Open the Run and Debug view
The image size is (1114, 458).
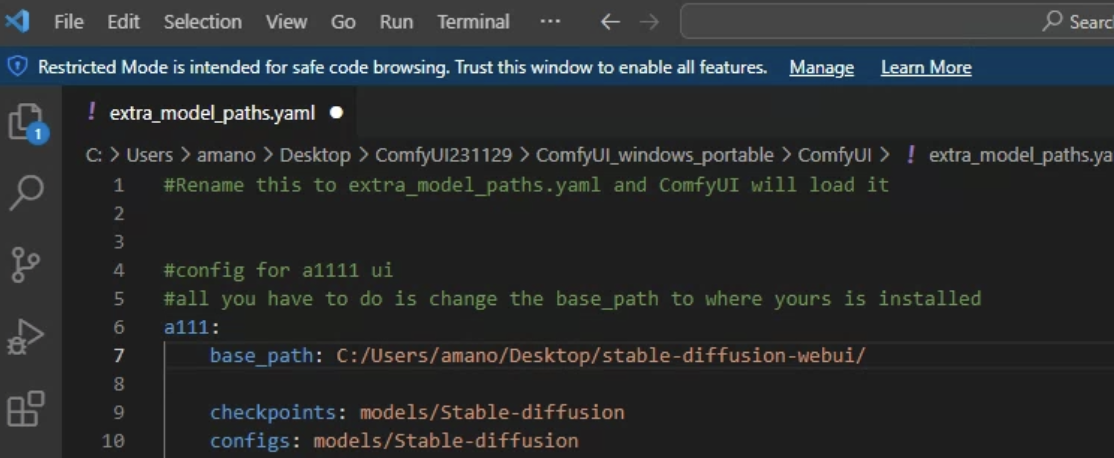coord(26,337)
